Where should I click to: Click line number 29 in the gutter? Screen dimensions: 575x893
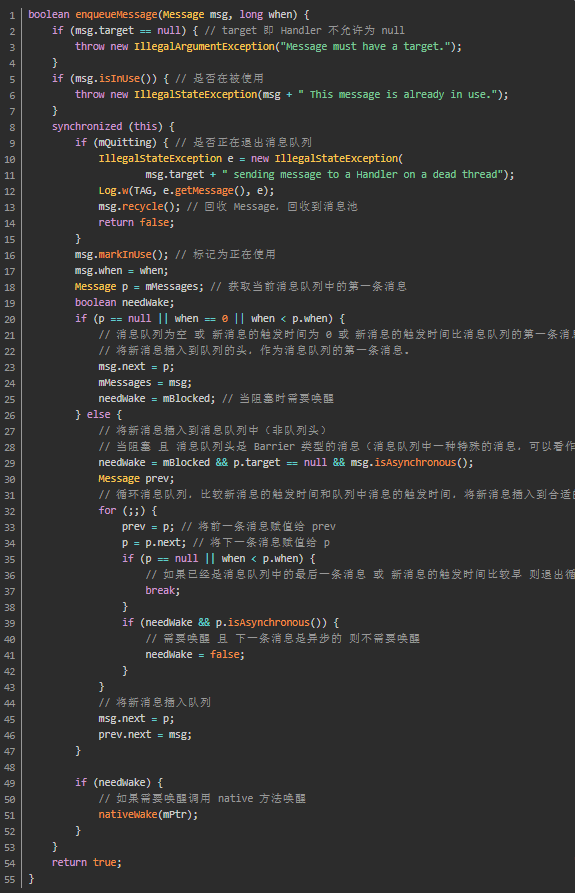click(10, 463)
